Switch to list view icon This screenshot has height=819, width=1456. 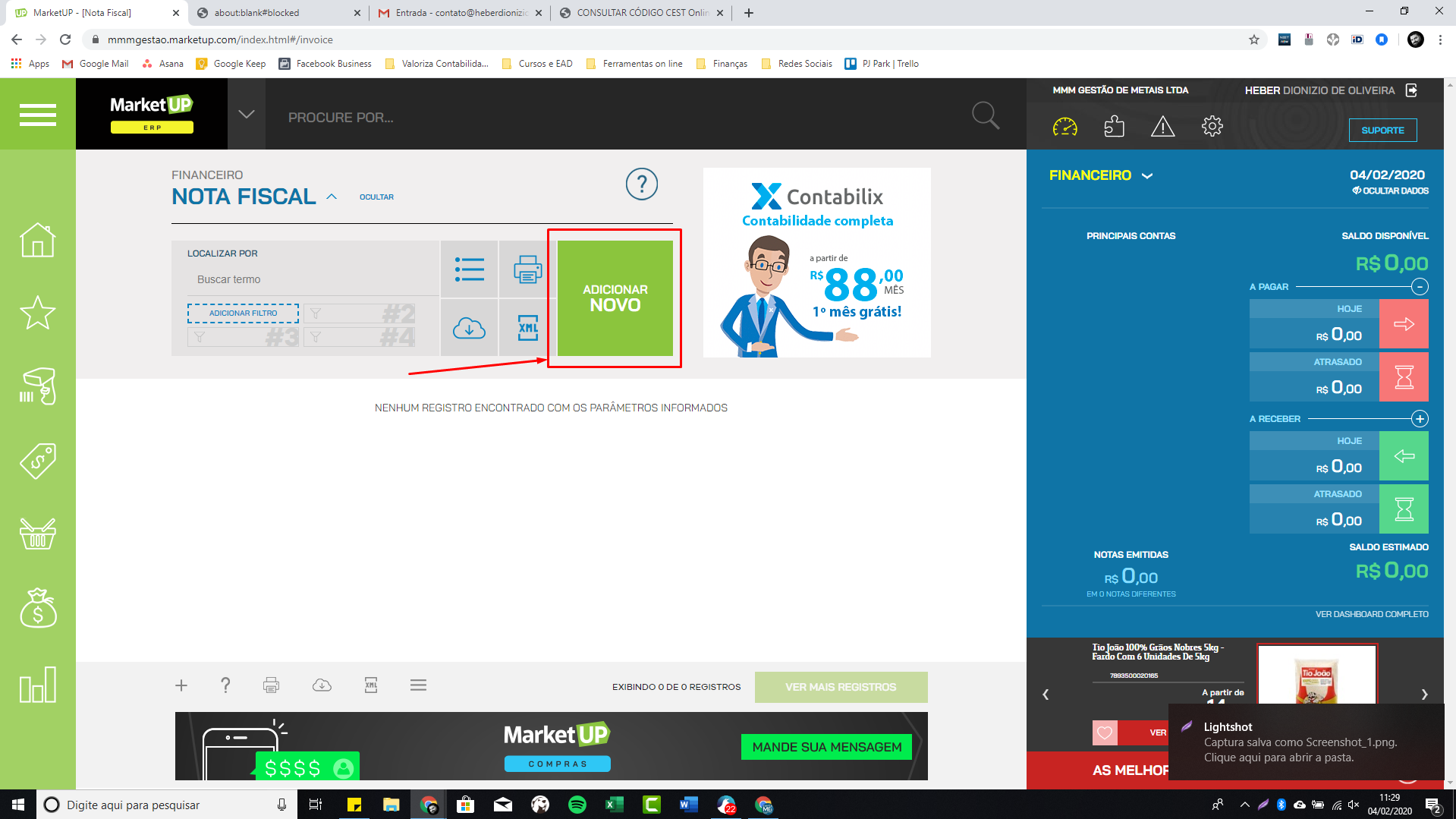point(469,269)
